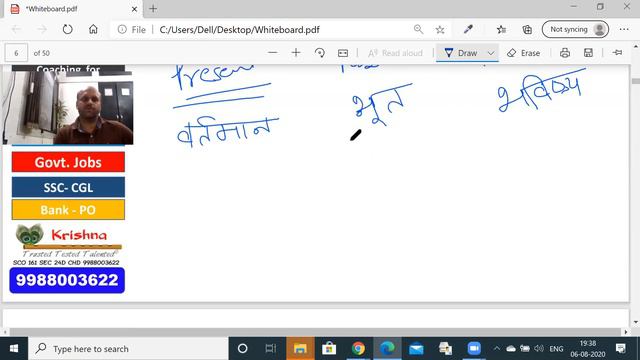This screenshot has height=360, width=640.
Task: Click the webcam video thumbnail
Action: click(68, 108)
